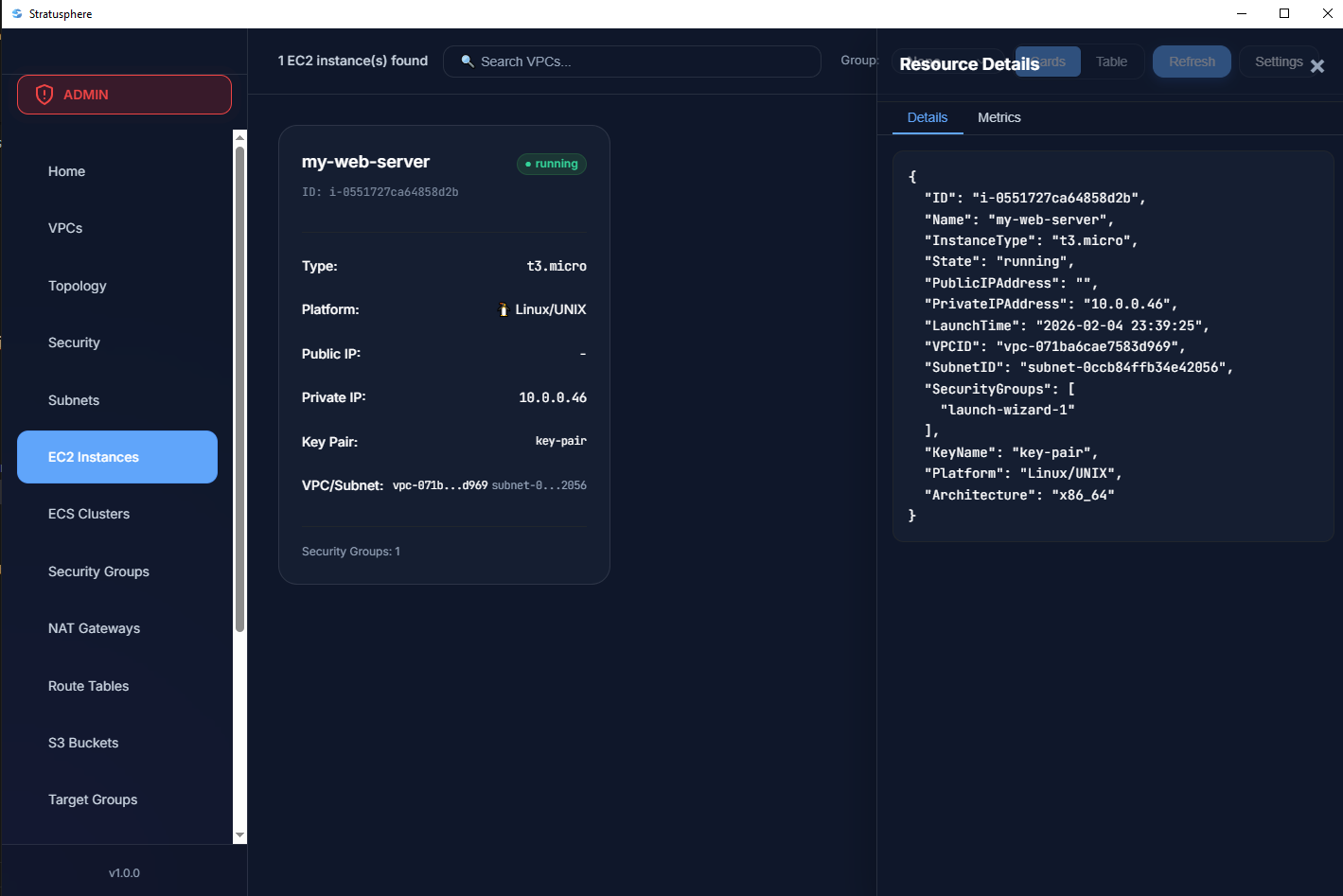Viewport: 1343px width, 896px height.
Task: Open the Topology page
Action: [x=78, y=286]
